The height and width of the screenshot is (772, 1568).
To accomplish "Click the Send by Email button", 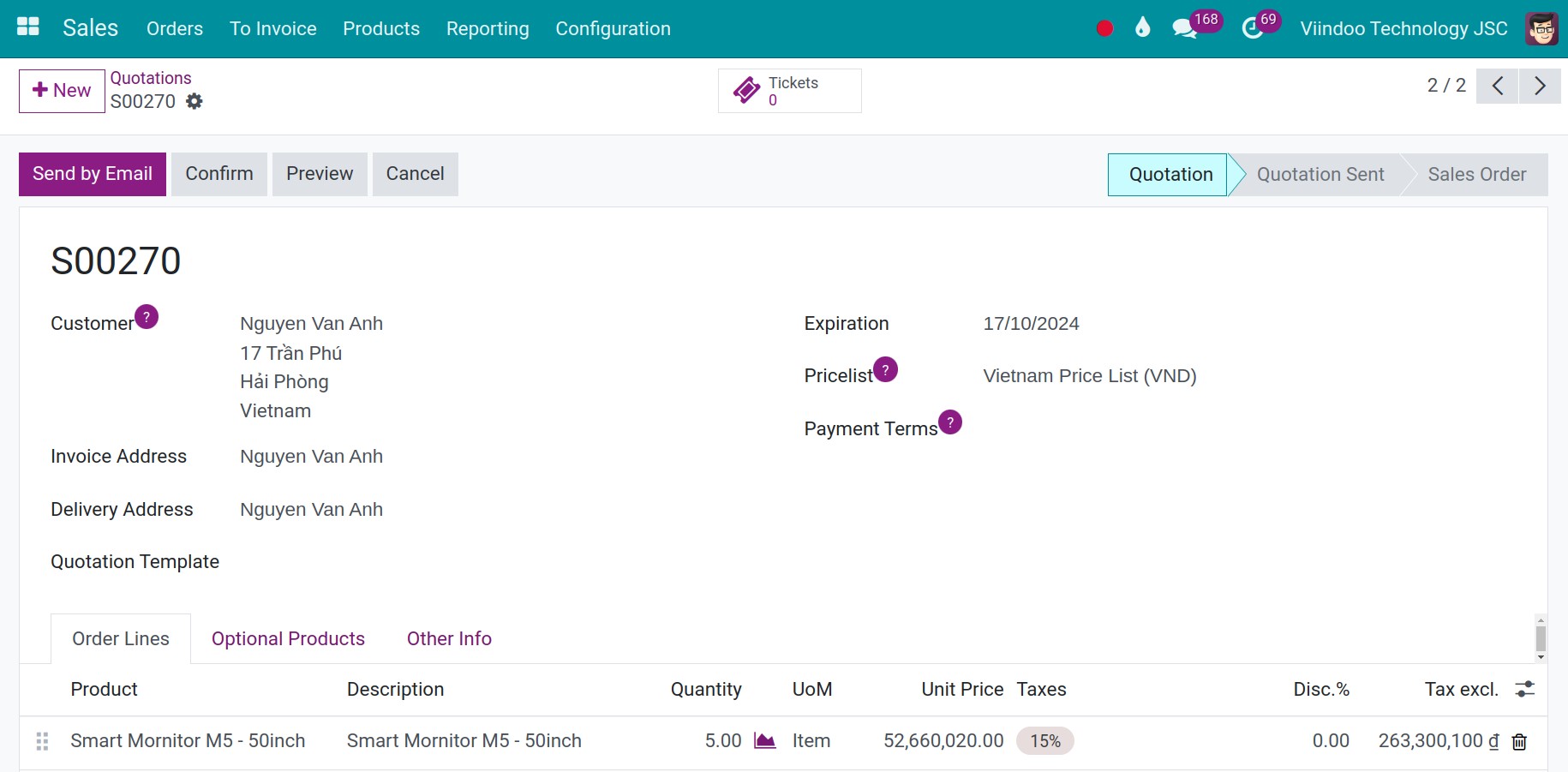I will click(92, 173).
